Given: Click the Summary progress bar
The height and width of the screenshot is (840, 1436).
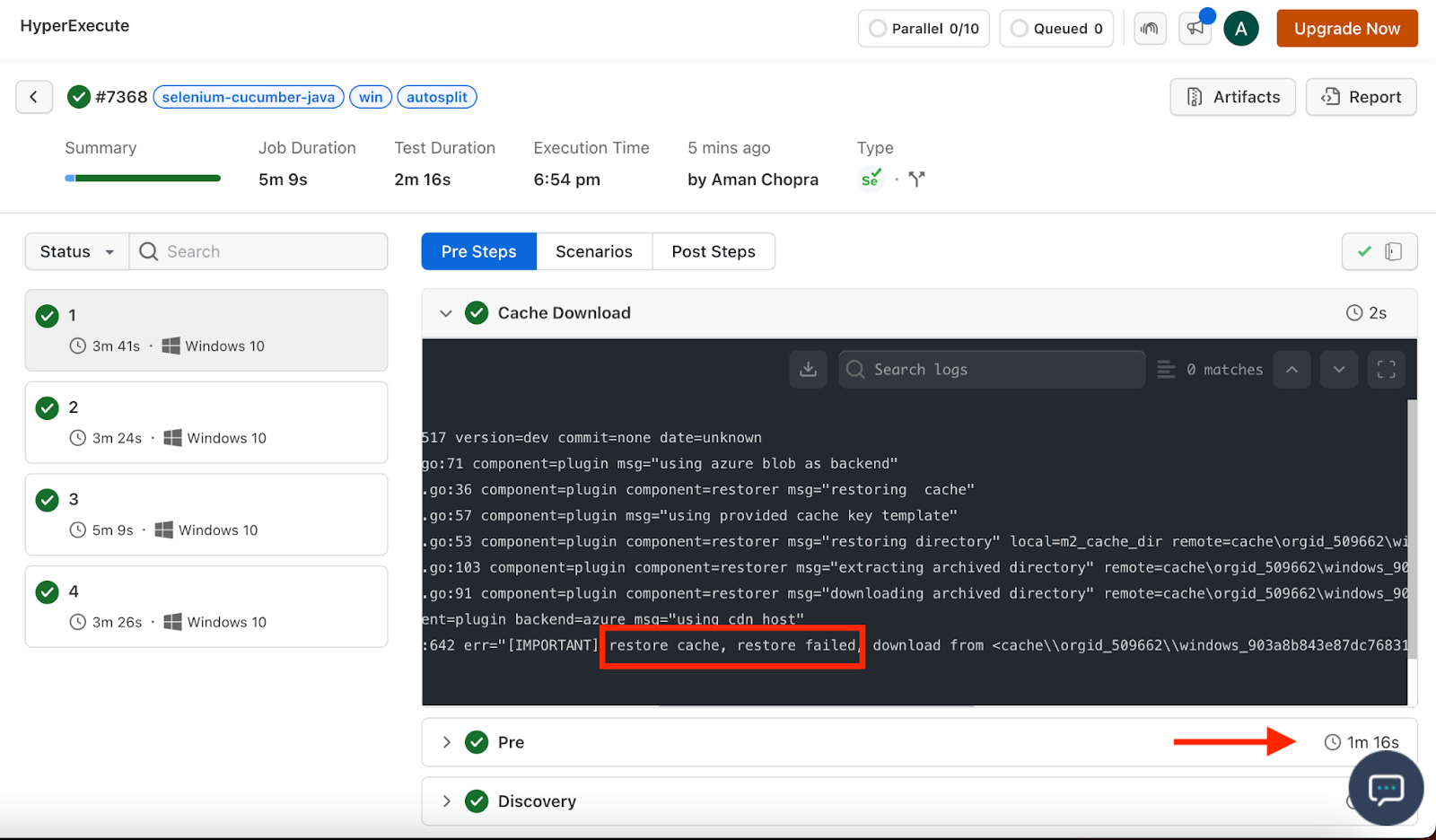Looking at the screenshot, I should pyautogui.click(x=142, y=178).
